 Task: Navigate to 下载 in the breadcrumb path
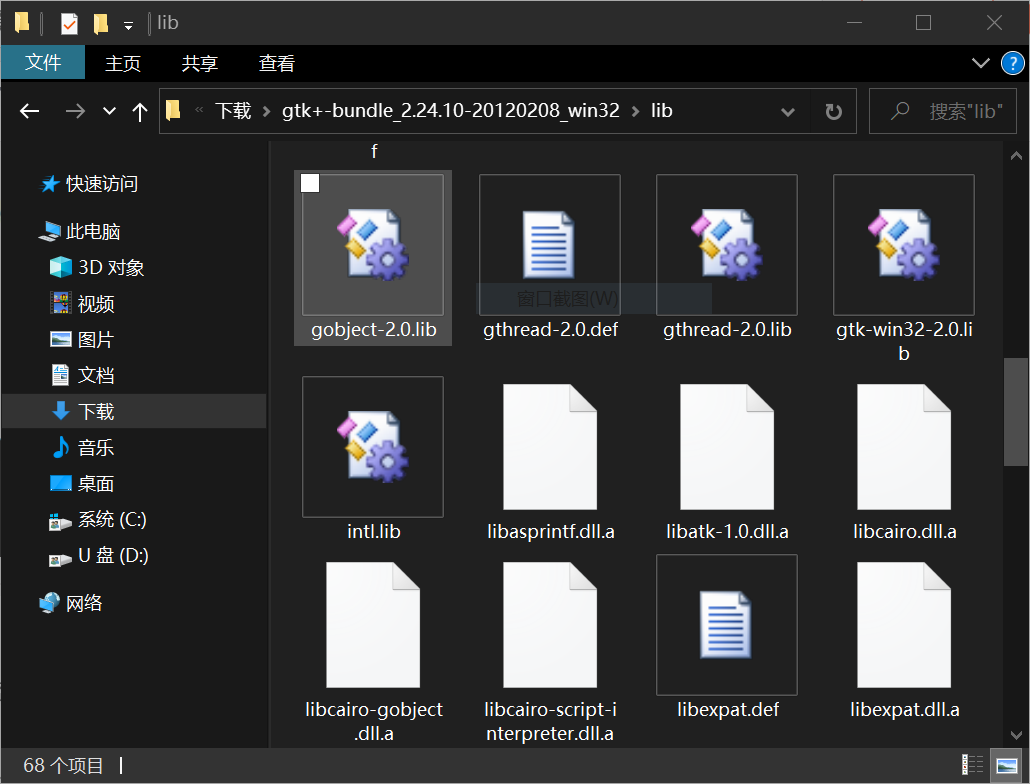(233, 111)
